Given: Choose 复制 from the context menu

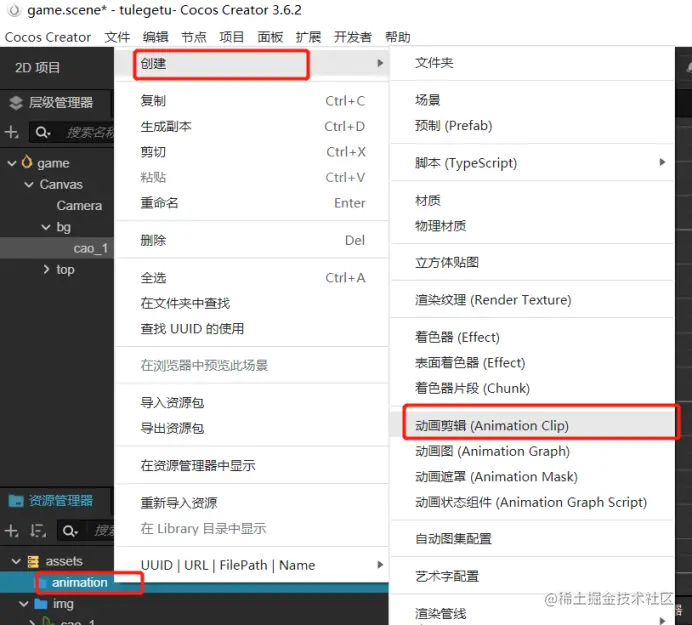Looking at the screenshot, I should (x=252, y=101).
